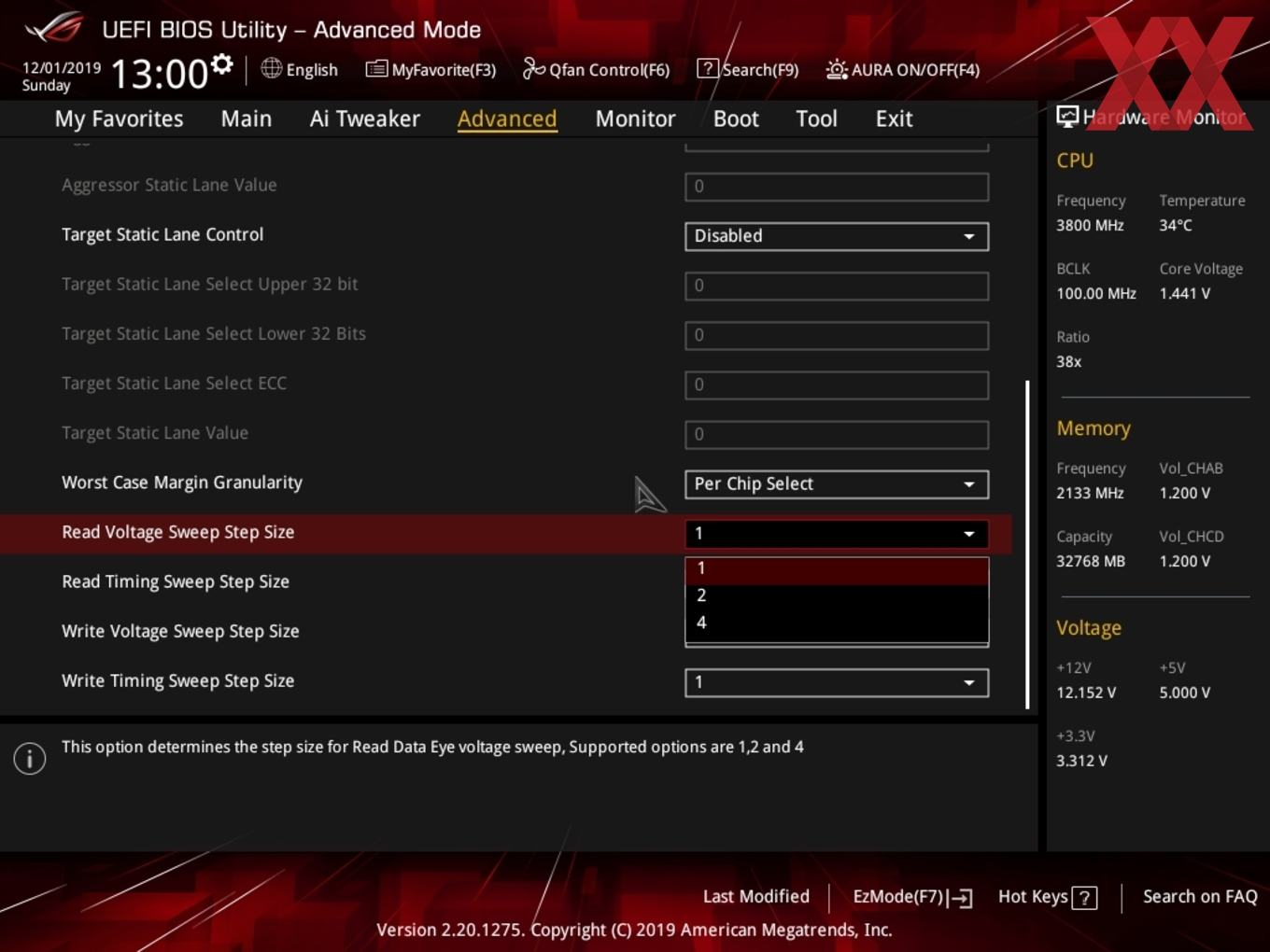This screenshot has width=1270, height=952.
Task: Open Write Timing Sweep Step Size dropdown
Action: click(837, 682)
